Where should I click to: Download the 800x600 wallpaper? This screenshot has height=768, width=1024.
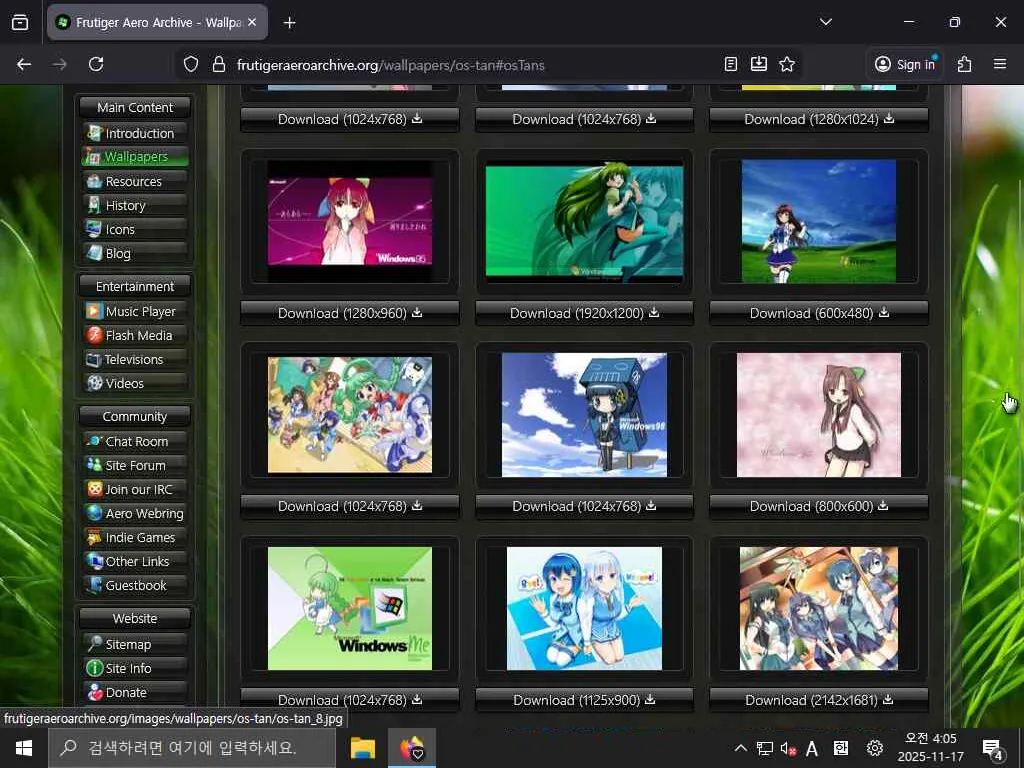(x=819, y=507)
